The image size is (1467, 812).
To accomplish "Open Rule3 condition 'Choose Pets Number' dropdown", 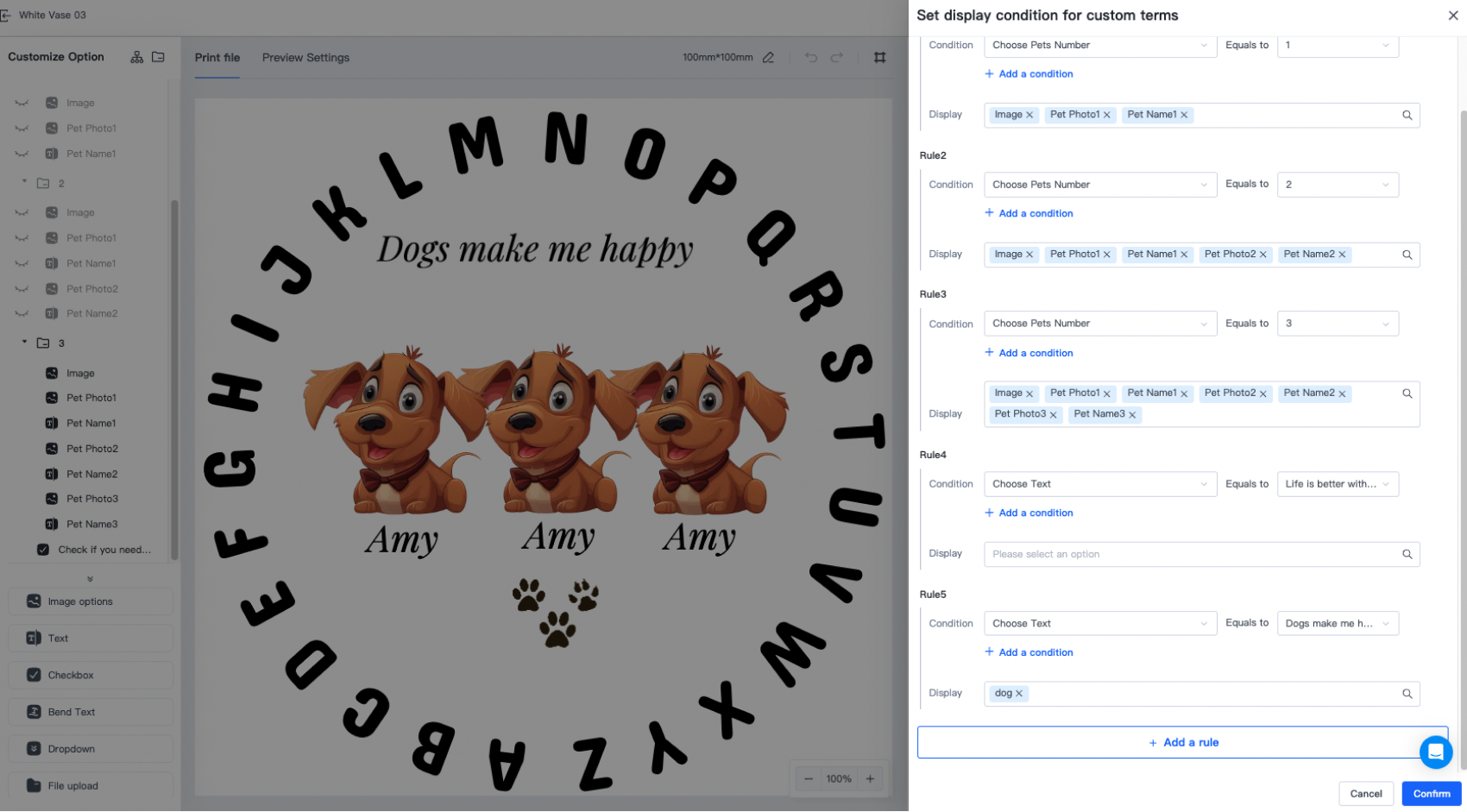I will point(1100,324).
